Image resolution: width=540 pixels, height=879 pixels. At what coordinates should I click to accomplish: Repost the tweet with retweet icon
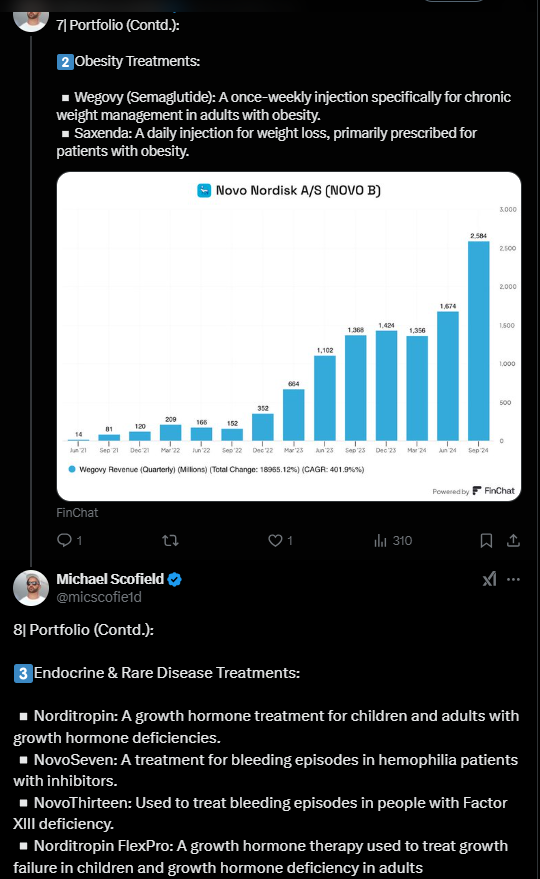[170, 540]
